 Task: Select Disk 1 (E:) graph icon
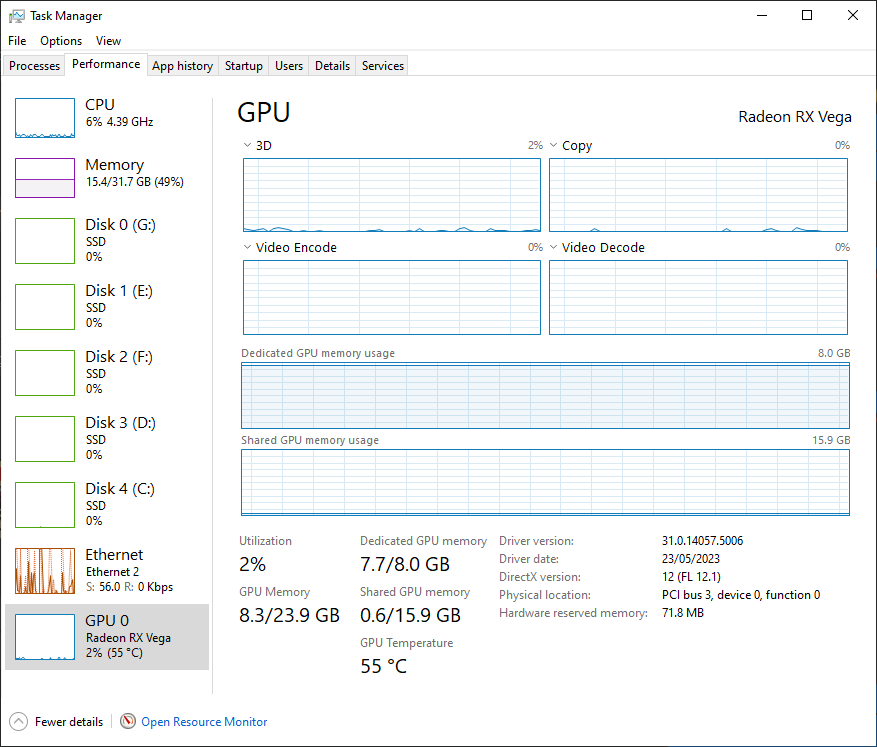coord(45,306)
